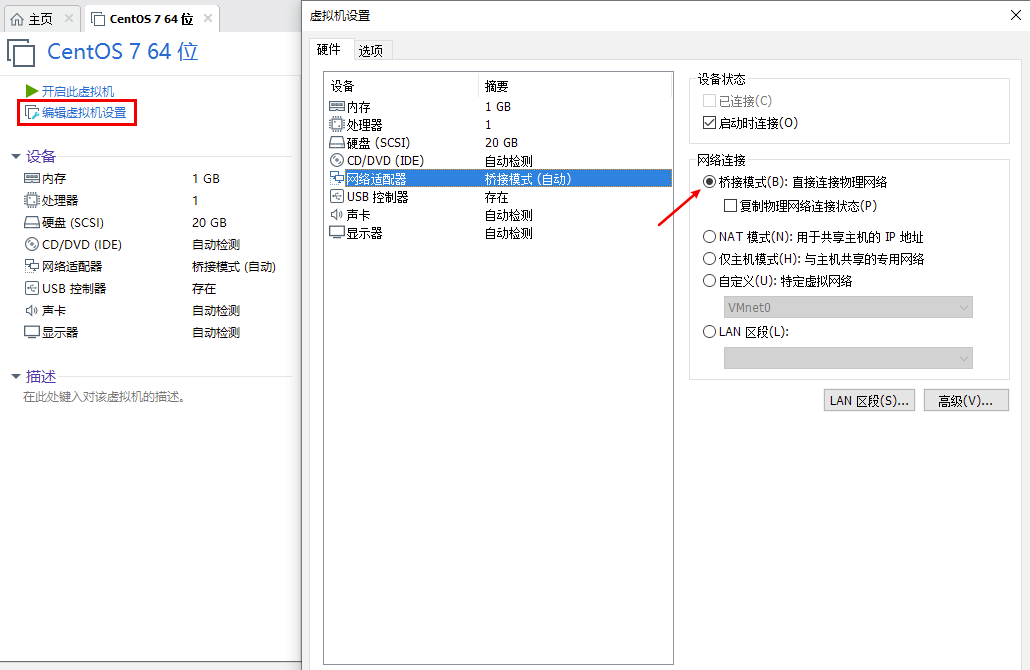Collapse the 描述 section
Viewport: 1030px width, 670px height.
(16, 376)
